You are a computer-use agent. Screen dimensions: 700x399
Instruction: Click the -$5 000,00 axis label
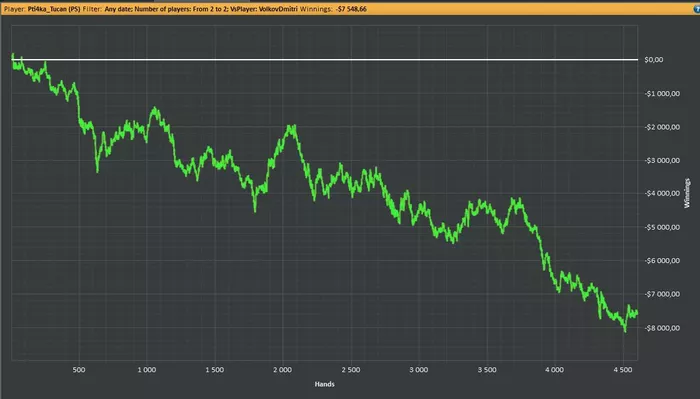[662, 228]
